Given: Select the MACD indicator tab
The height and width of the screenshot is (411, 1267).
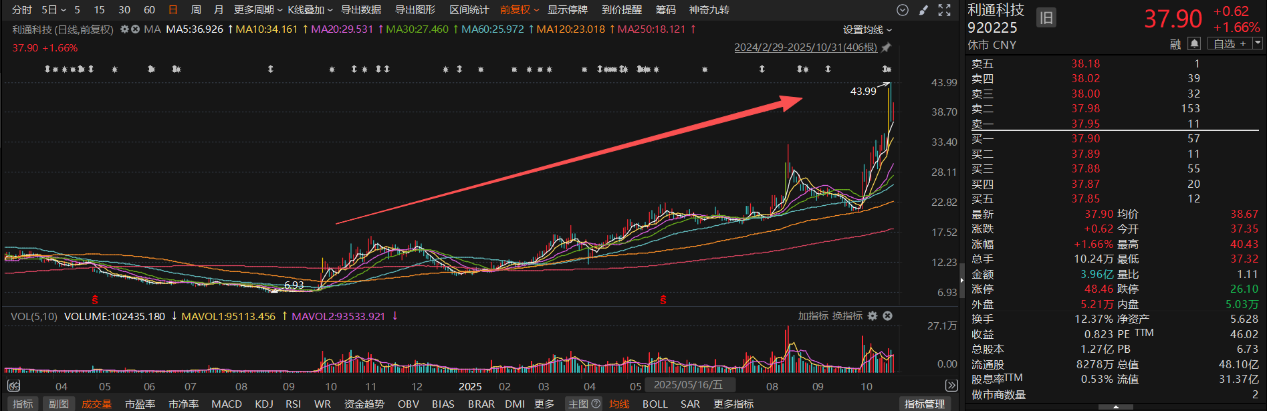Looking at the screenshot, I should [x=227, y=404].
